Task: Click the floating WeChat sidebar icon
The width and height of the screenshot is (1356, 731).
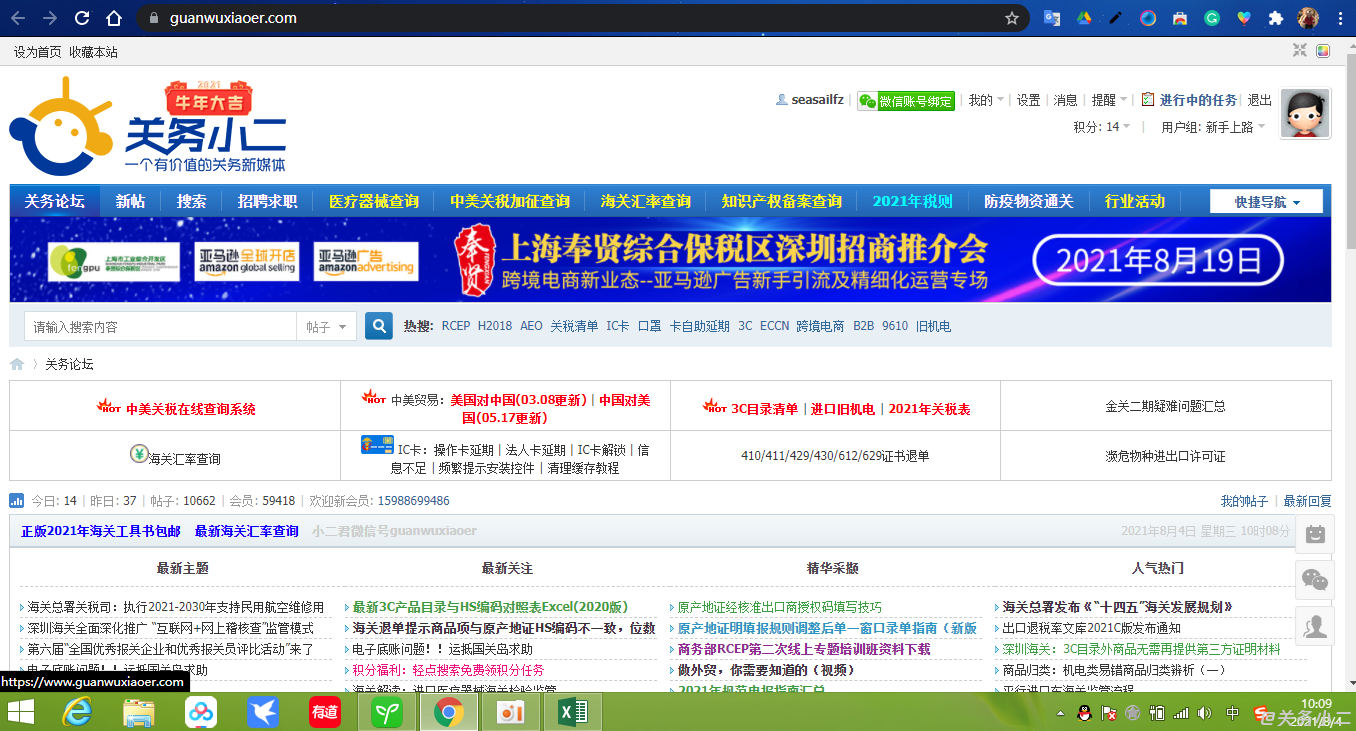Action: coord(1315,580)
